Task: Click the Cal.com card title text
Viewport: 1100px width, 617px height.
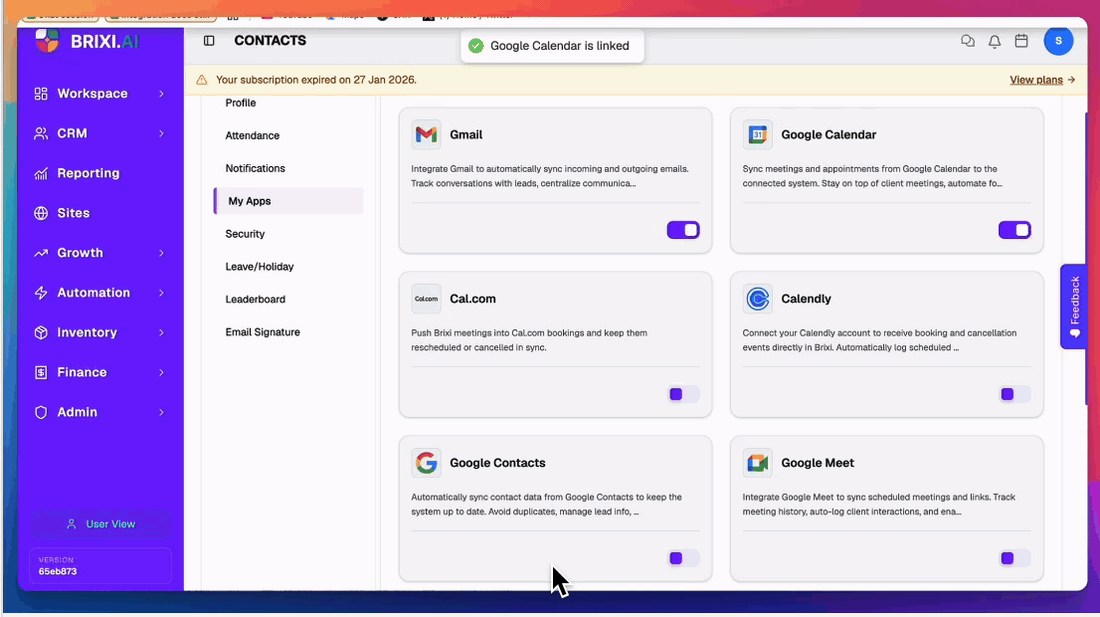Action: [473, 299]
